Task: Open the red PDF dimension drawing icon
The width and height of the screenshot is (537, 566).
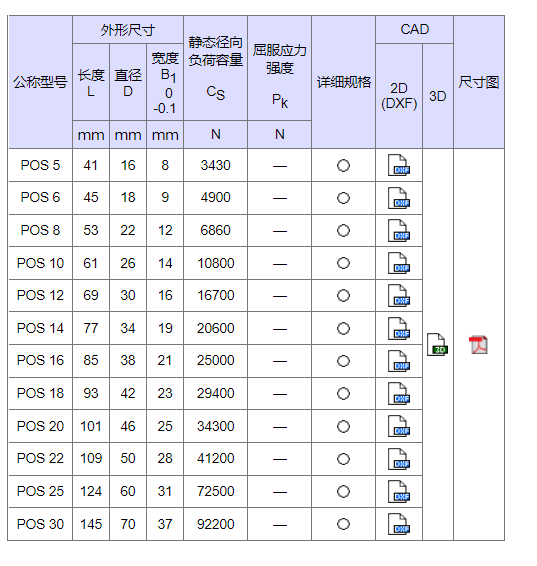Action: (478, 345)
